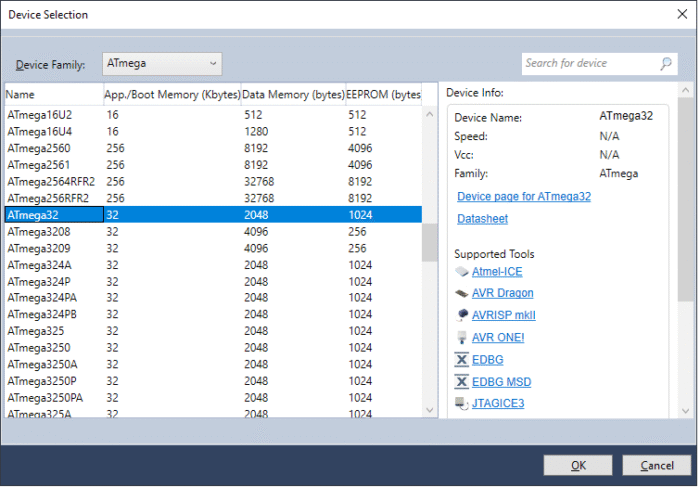
Task: Open the Device Family dropdown
Action: pos(162,64)
